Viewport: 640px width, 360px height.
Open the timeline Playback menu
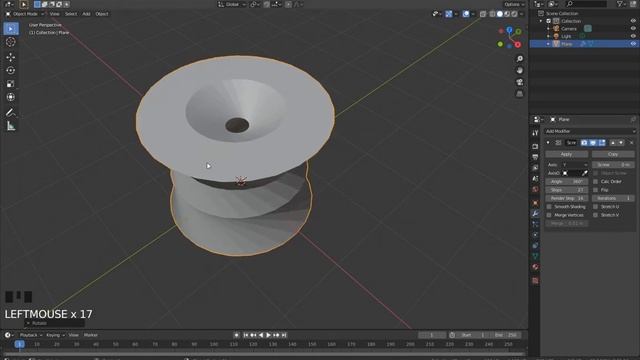coord(31,335)
